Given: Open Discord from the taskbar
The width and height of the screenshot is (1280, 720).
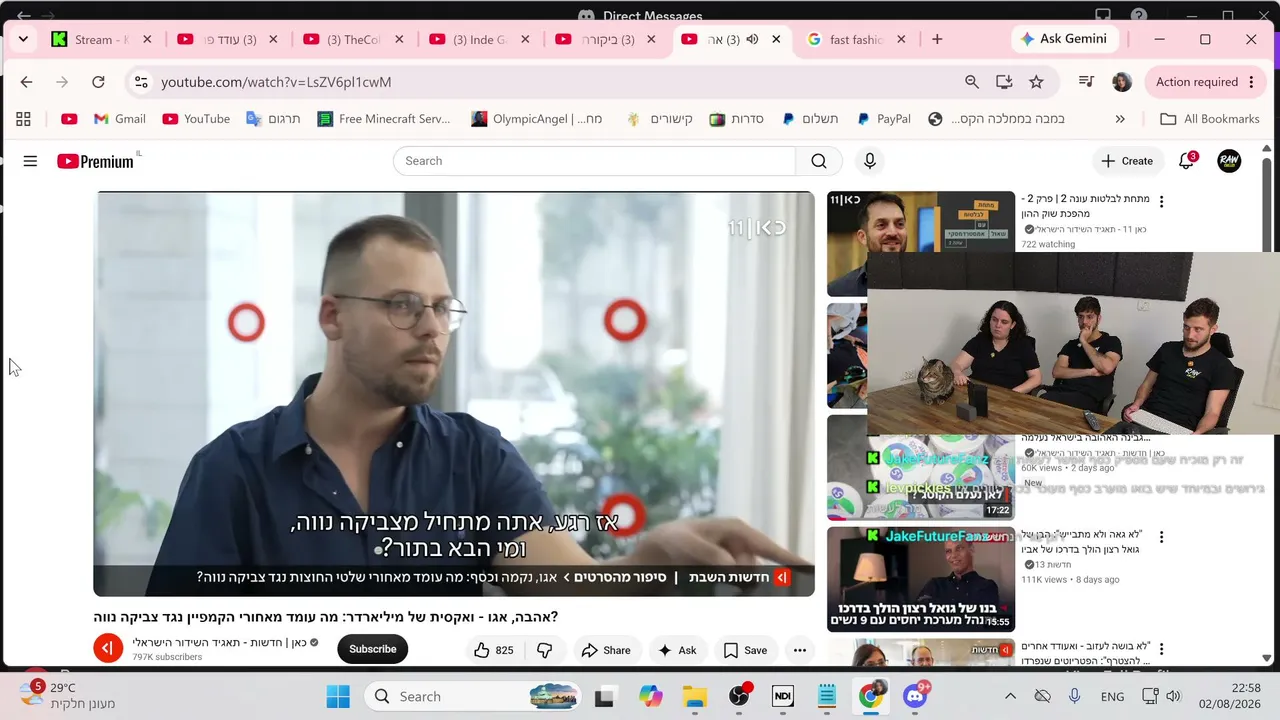Looking at the screenshot, I should click(x=915, y=696).
